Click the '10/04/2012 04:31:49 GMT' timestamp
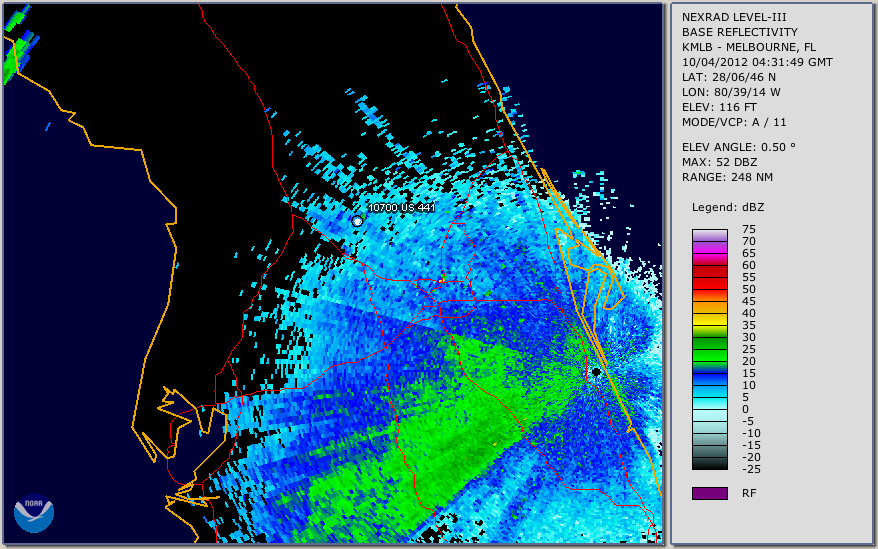This screenshot has width=878, height=549. point(757,62)
